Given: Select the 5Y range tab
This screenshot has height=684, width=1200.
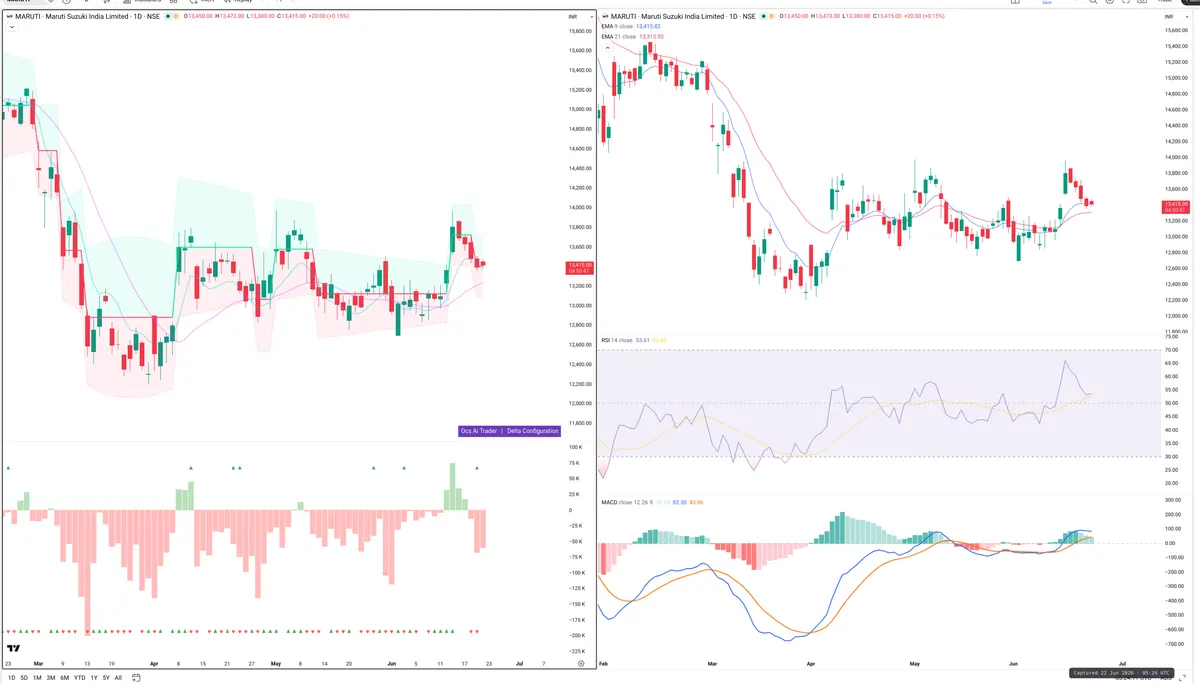Looking at the screenshot, I should pos(106,678).
